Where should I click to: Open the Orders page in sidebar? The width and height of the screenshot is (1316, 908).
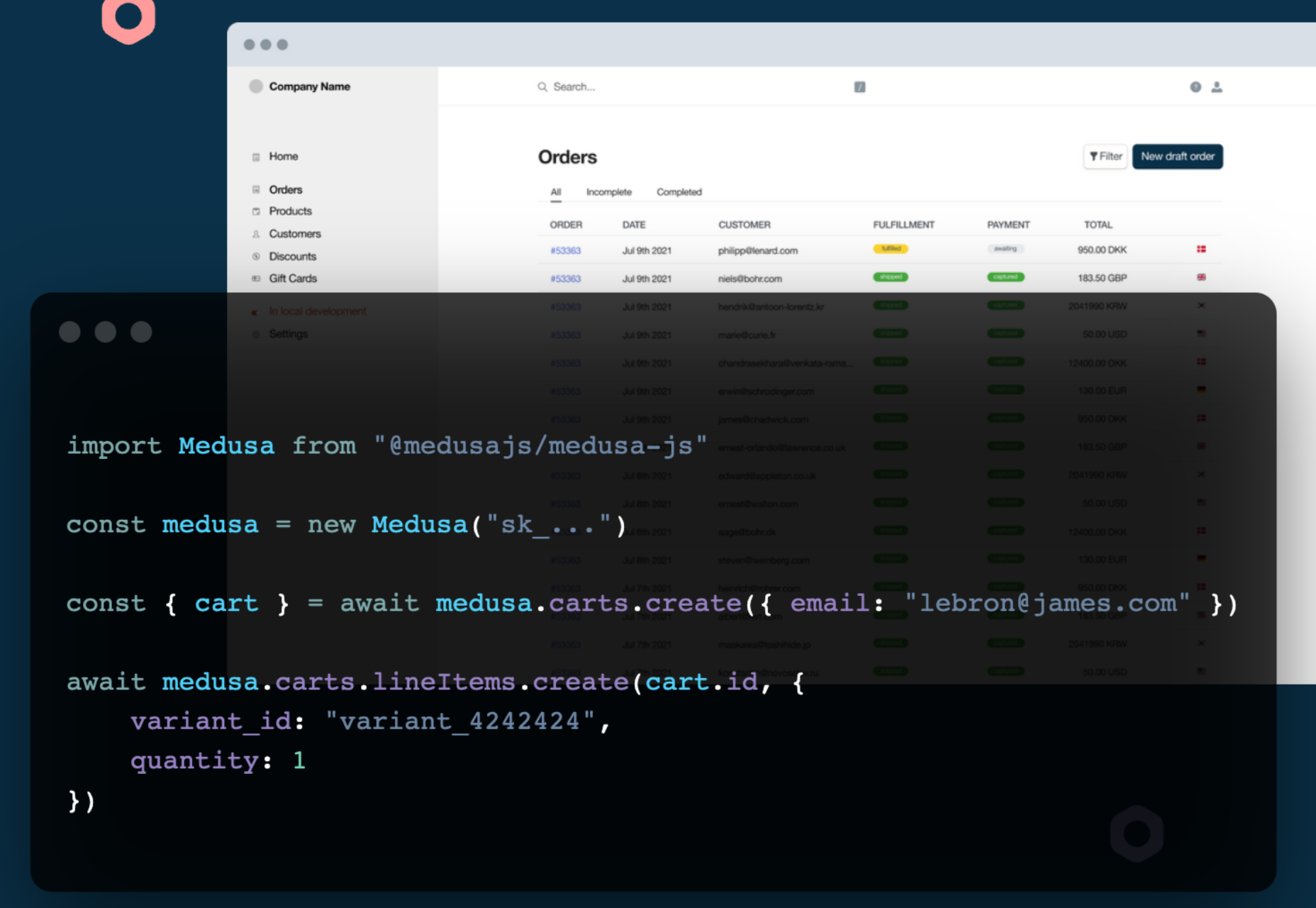point(286,189)
